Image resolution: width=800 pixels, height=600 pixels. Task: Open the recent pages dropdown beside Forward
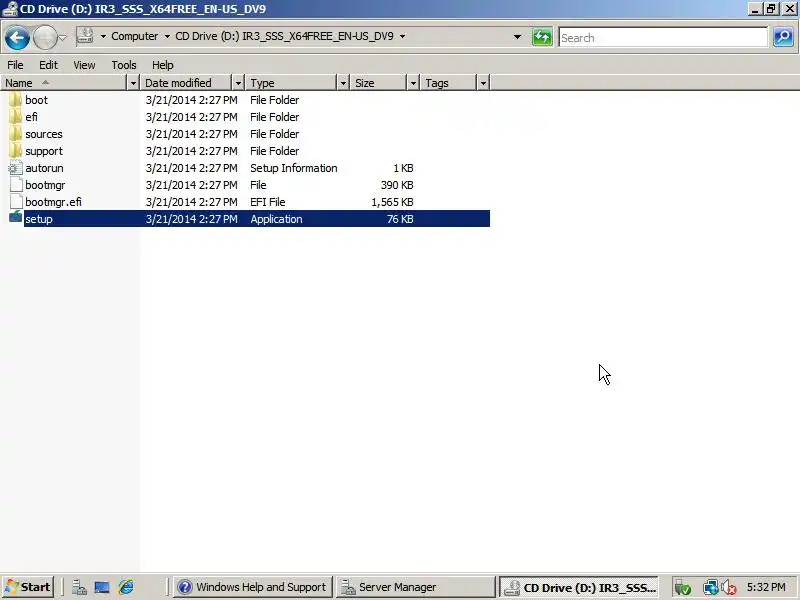62,37
